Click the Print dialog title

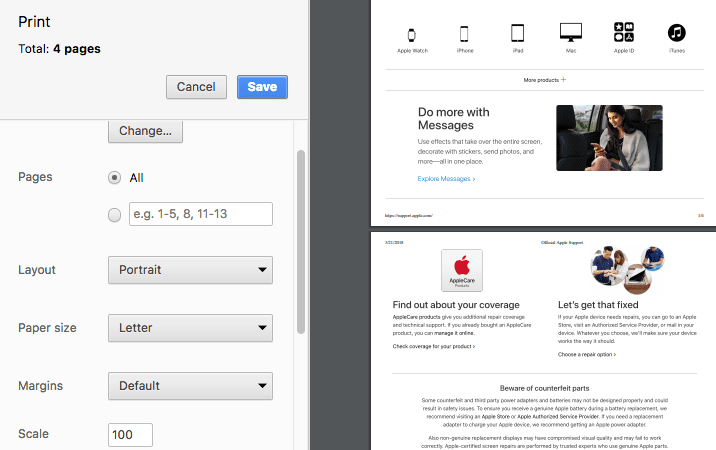pyautogui.click(x=34, y=22)
